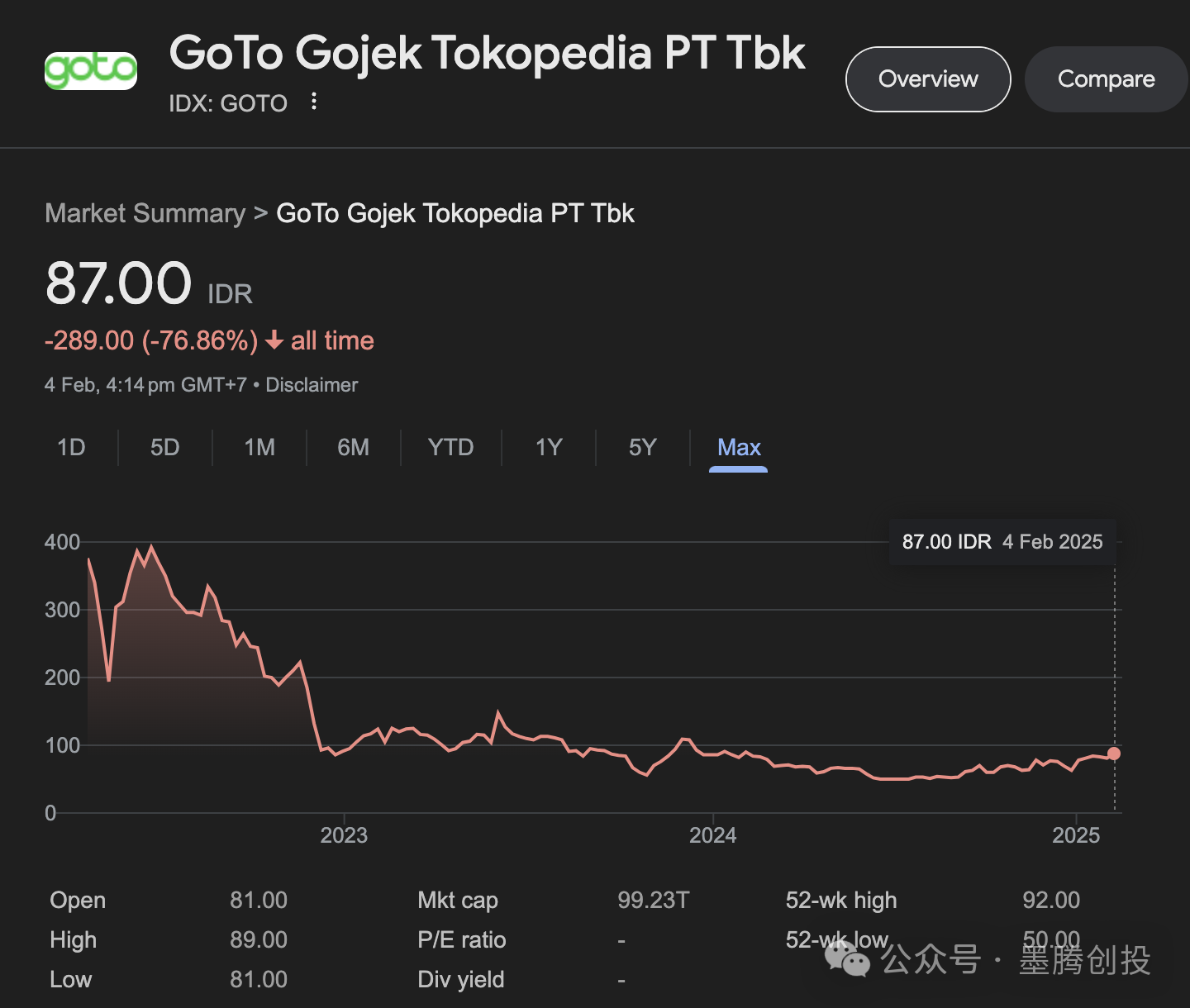Click the 2024 label on chart axis
The width and height of the screenshot is (1190, 1008).
(712, 835)
